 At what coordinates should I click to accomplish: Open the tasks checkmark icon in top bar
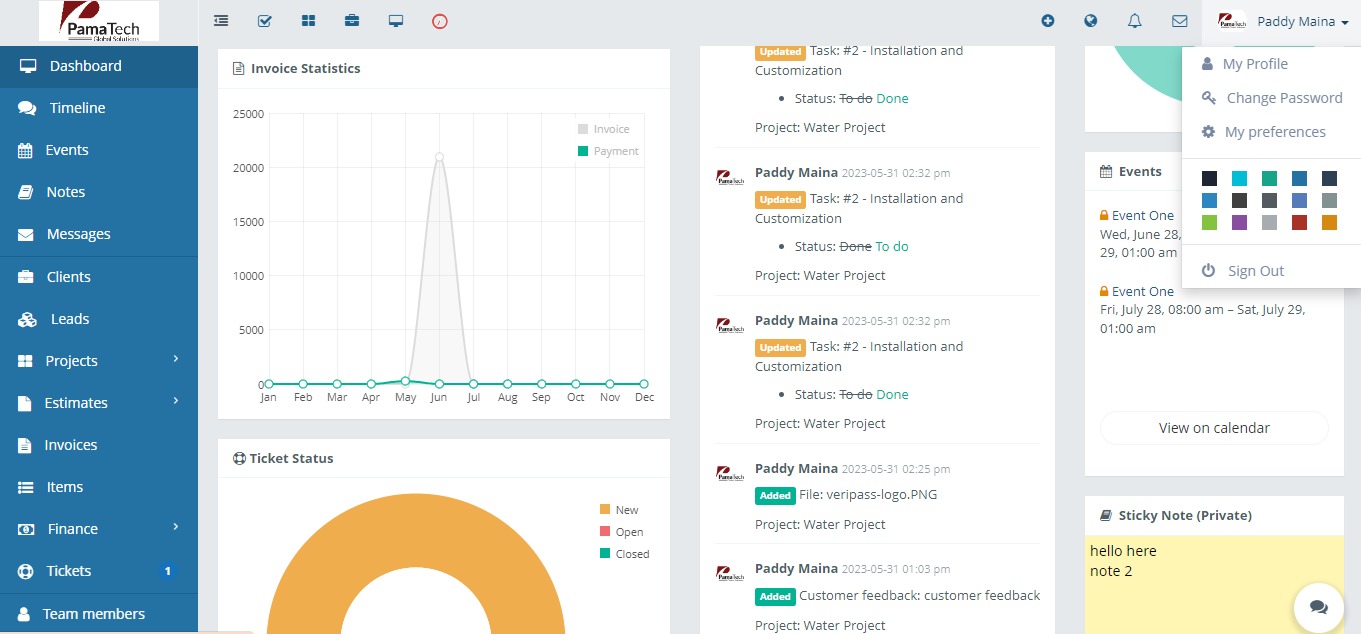click(x=265, y=20)
